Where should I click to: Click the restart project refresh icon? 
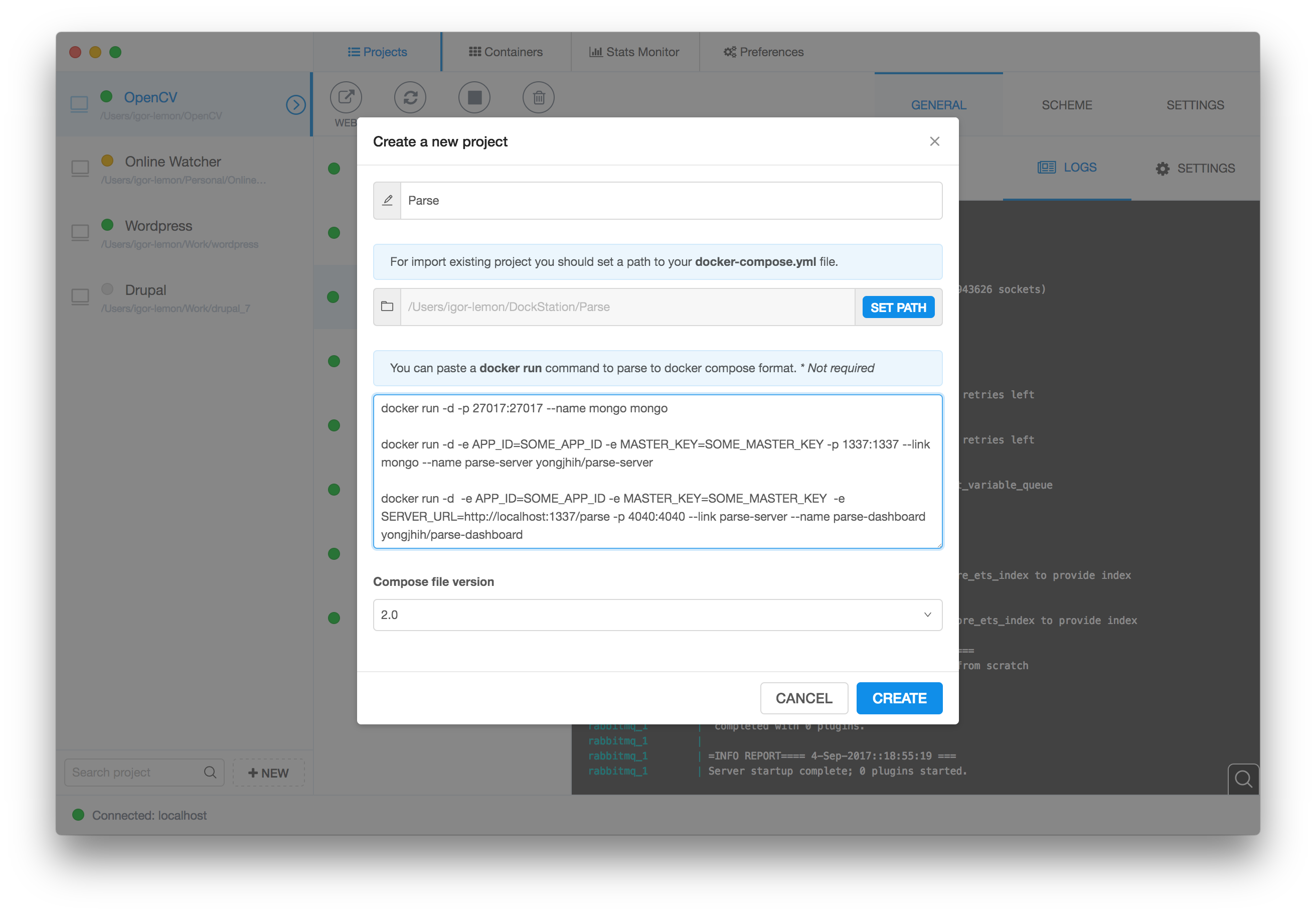[410, 97]
